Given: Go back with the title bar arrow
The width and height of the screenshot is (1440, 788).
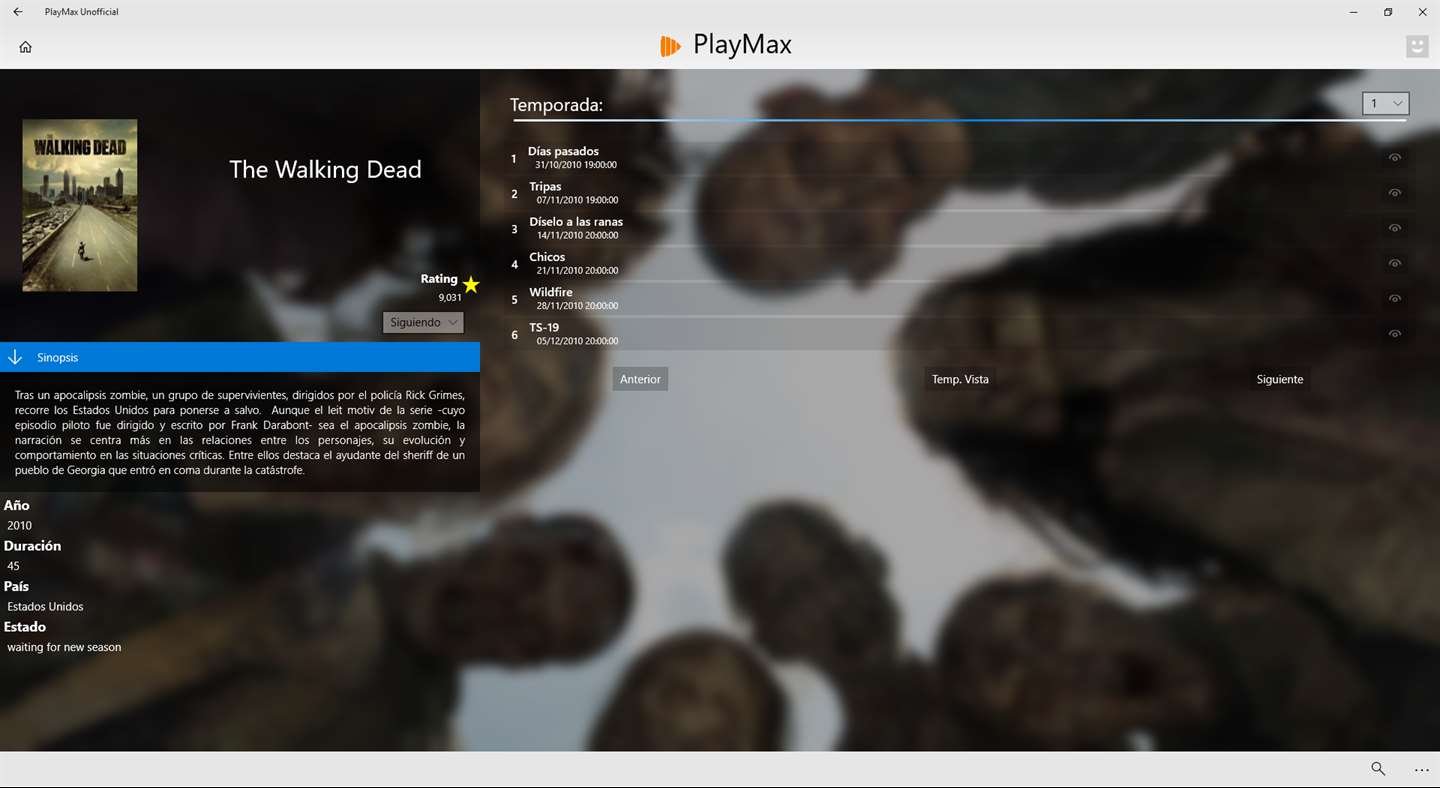Looking at the screenshot, I should [18, 12].
